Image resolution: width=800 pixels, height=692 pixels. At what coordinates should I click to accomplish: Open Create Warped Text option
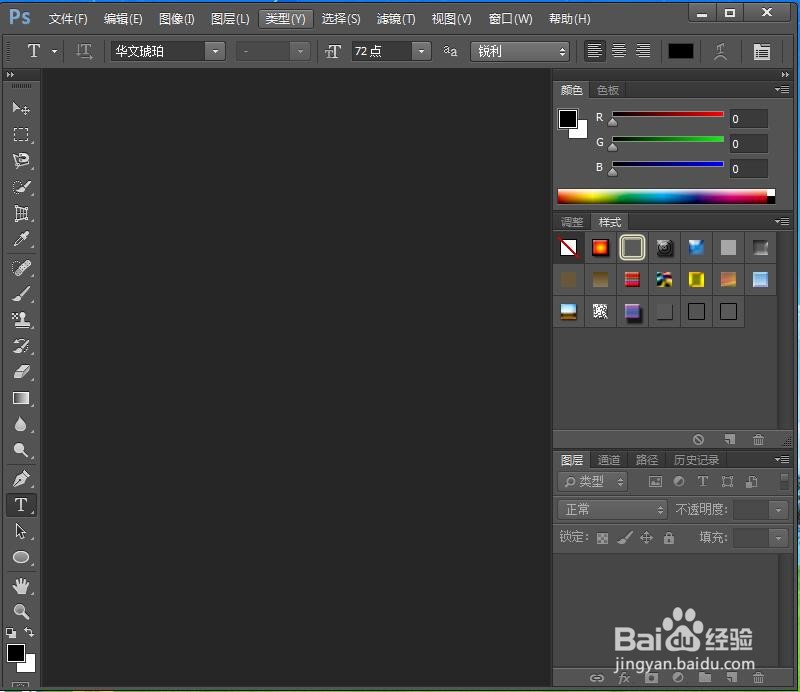point(720,51)
